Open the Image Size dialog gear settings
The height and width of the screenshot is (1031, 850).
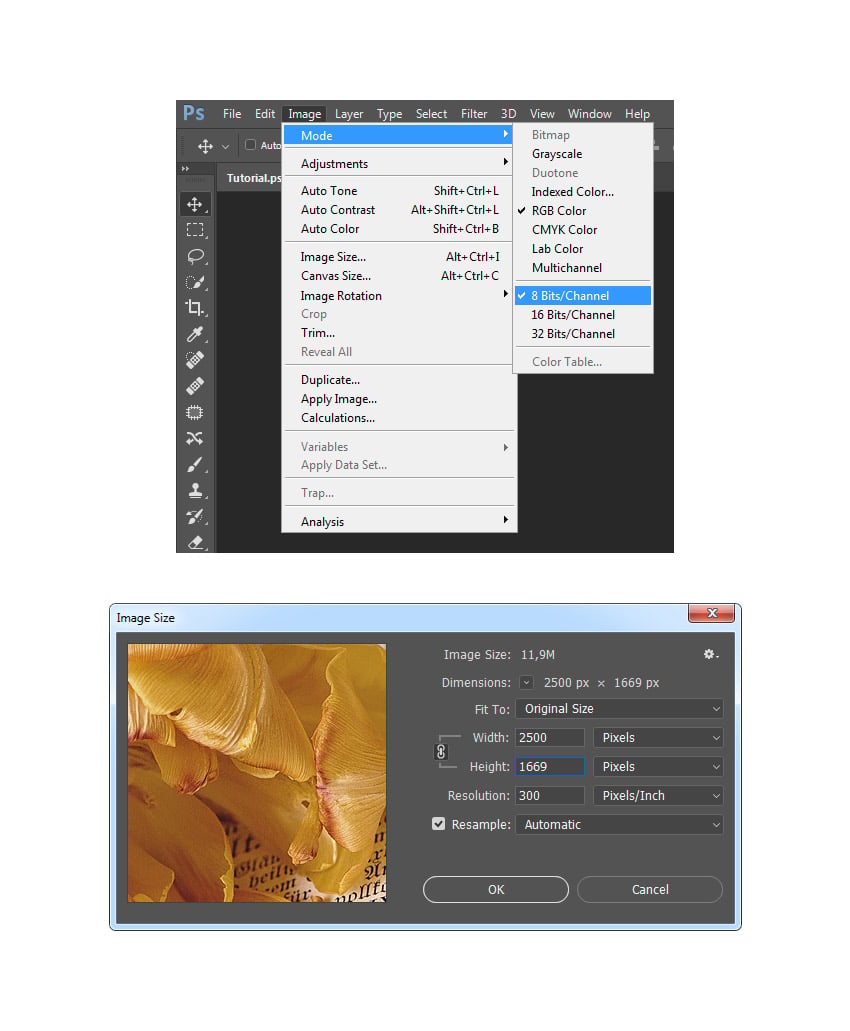click(711, 654)
